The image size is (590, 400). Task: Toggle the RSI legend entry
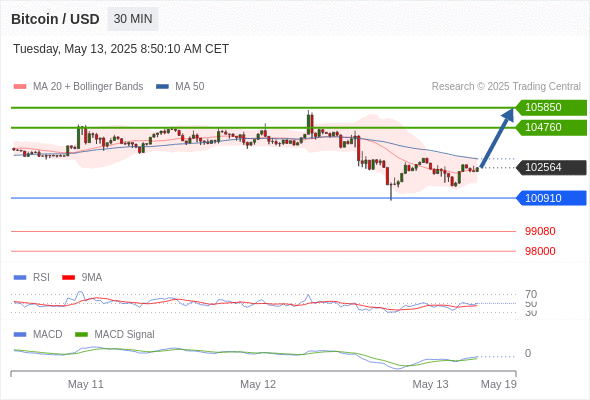click(x=32, y=277)
